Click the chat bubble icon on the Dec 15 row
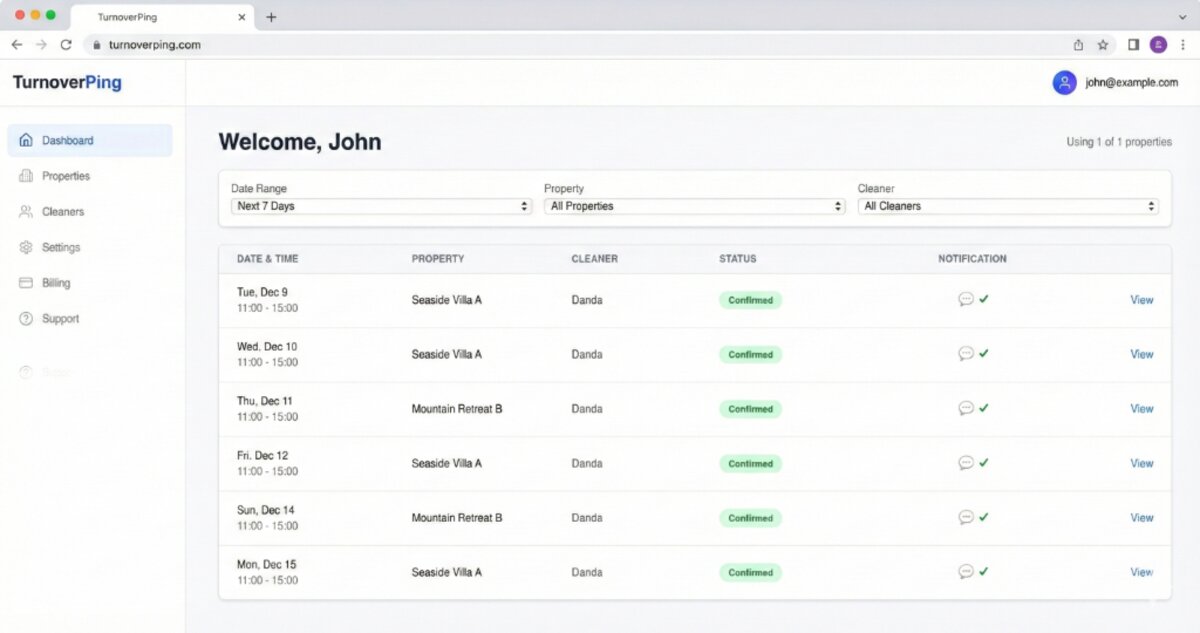1200x633 pixels. (966, 571)
